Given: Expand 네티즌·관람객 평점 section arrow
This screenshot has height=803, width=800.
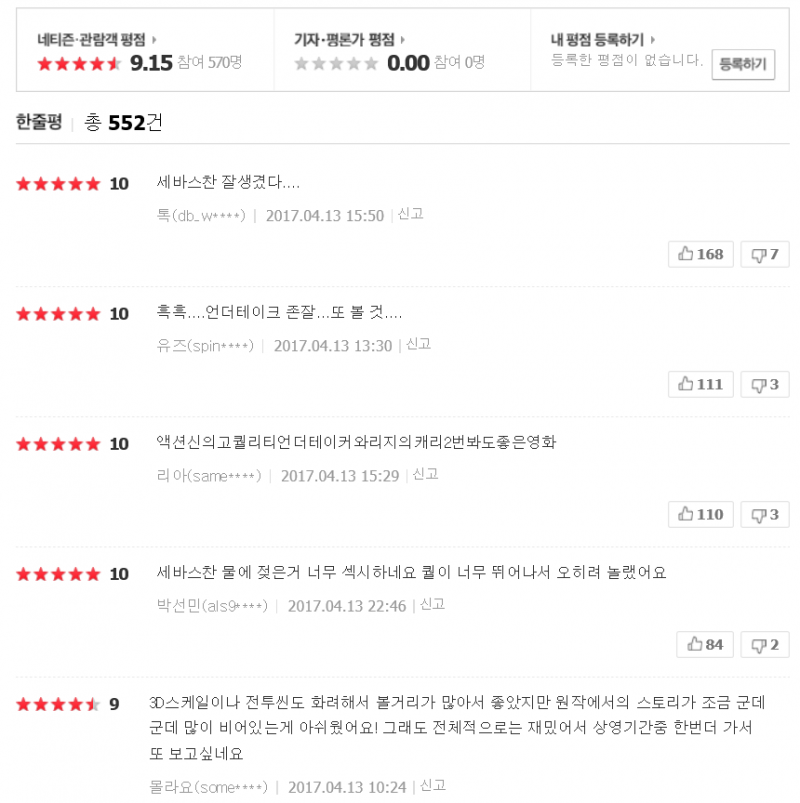Looking at the screenshot, I should [154, 40].
